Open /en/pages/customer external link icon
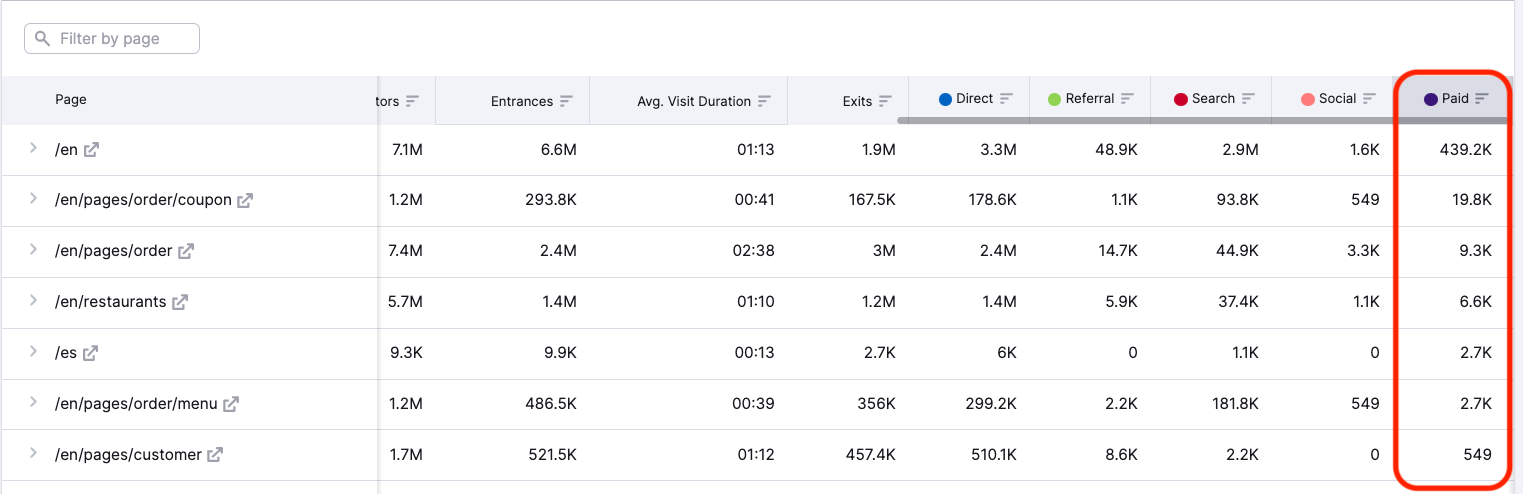Screen dimensions: 1523x494 coord(215,455)
